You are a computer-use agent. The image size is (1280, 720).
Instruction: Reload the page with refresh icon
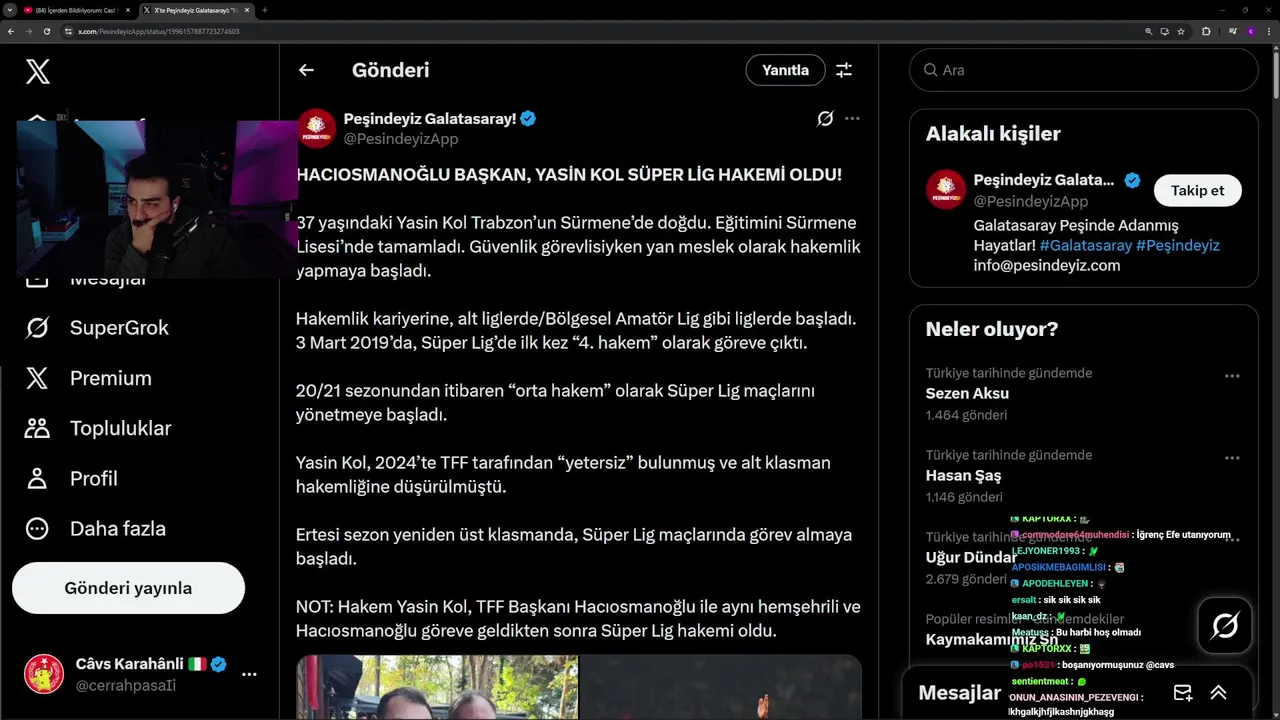47,31
